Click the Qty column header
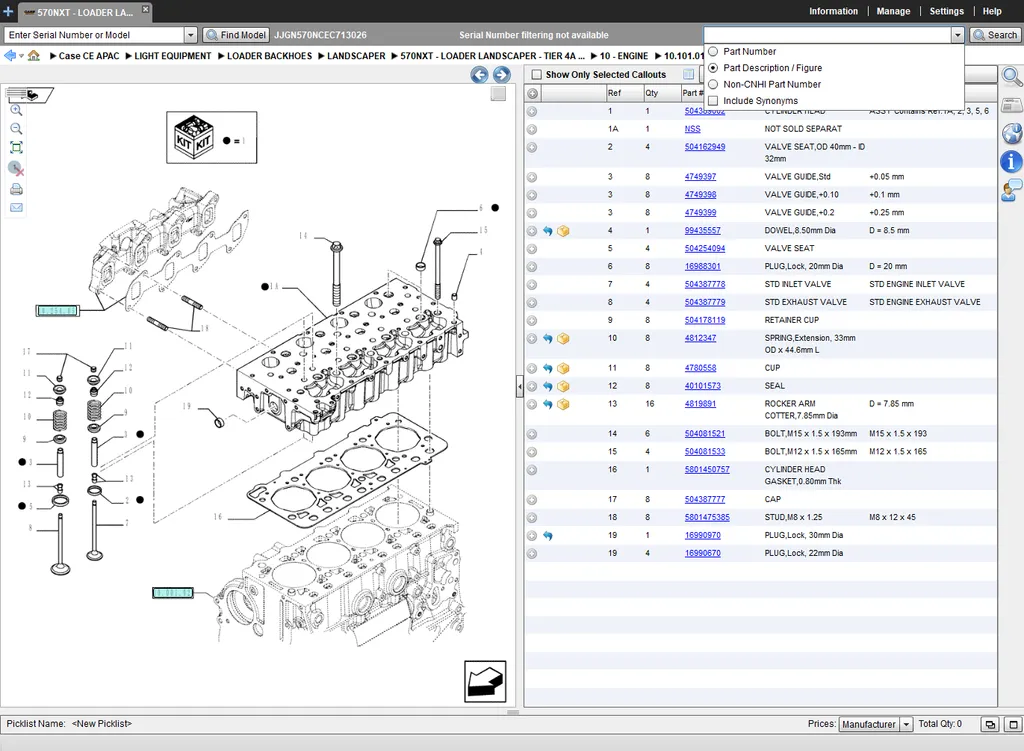The image size is (1024, 751). tap(661, 93)
